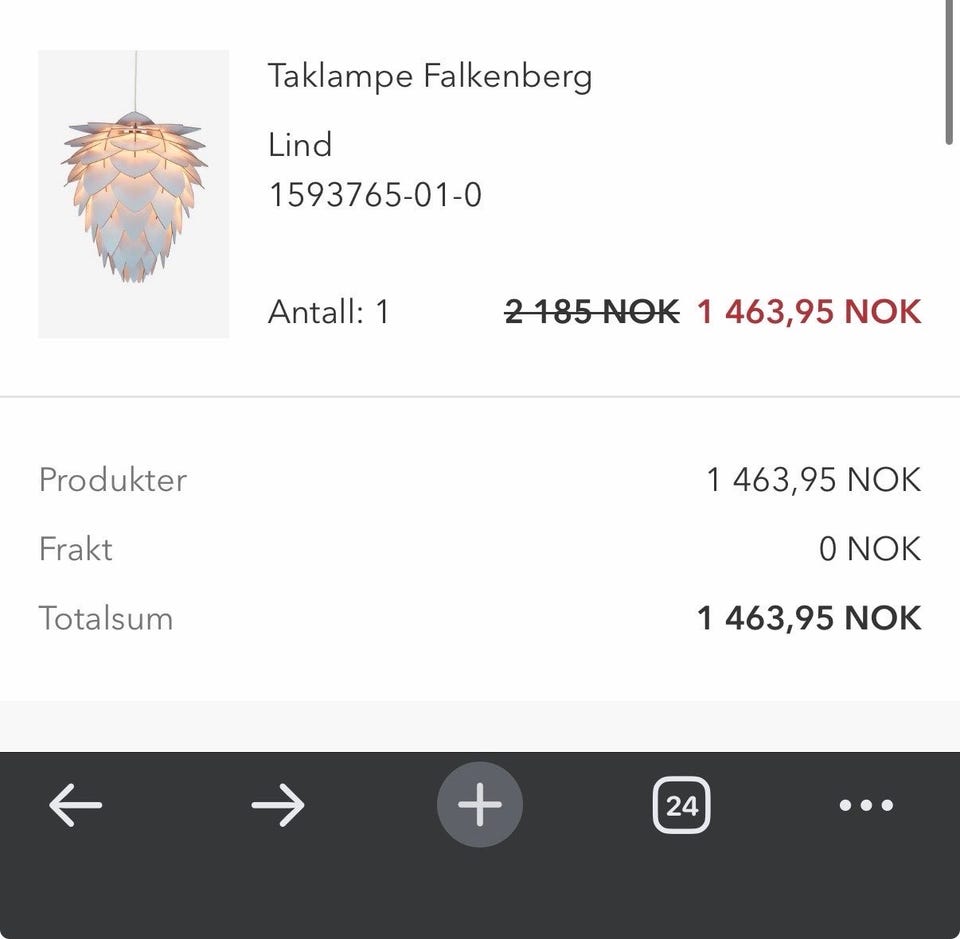Tap the Antall: 1 quantity label

[x=329, y=312]
